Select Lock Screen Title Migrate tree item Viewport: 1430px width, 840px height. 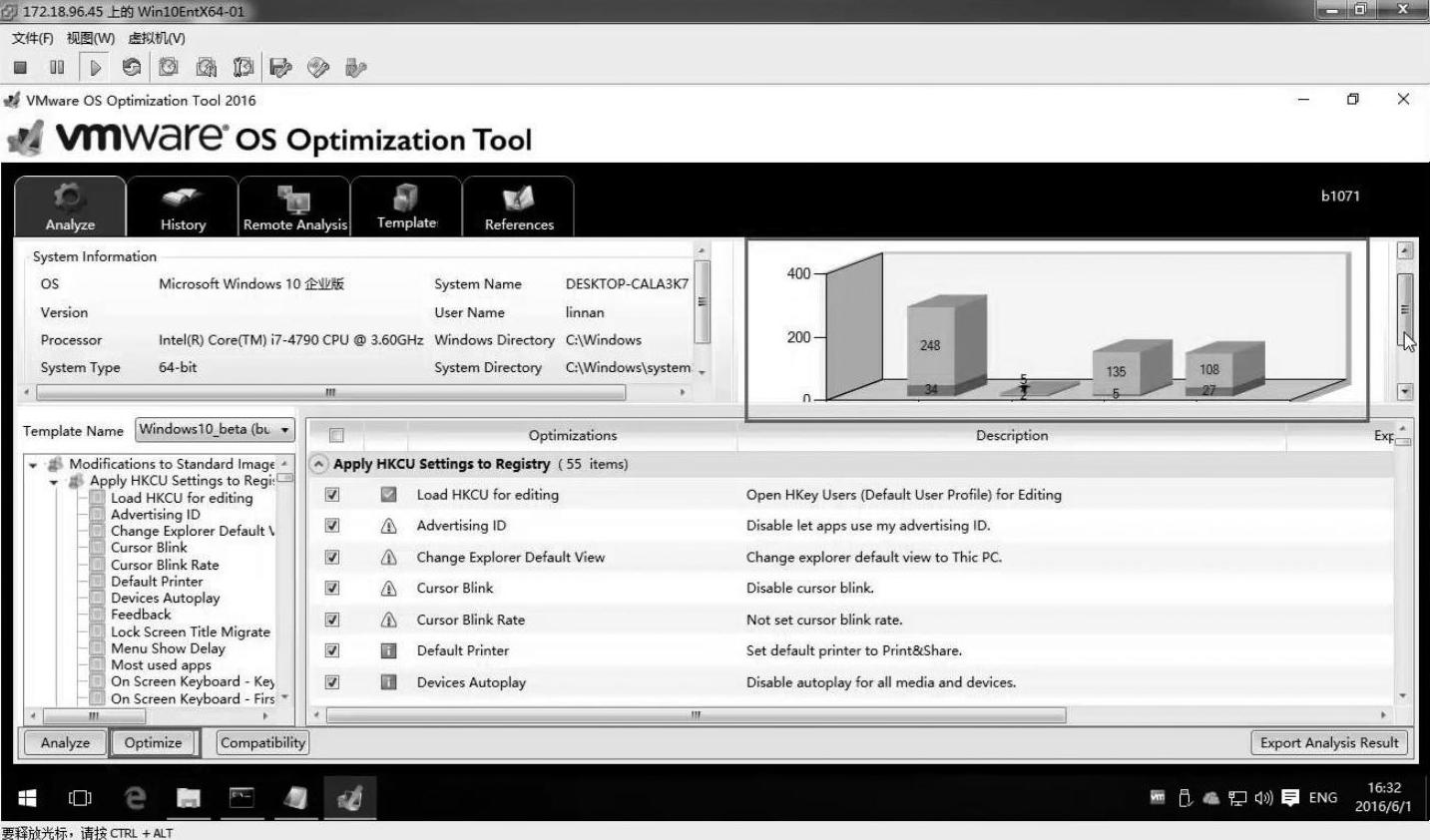[190, 632]
